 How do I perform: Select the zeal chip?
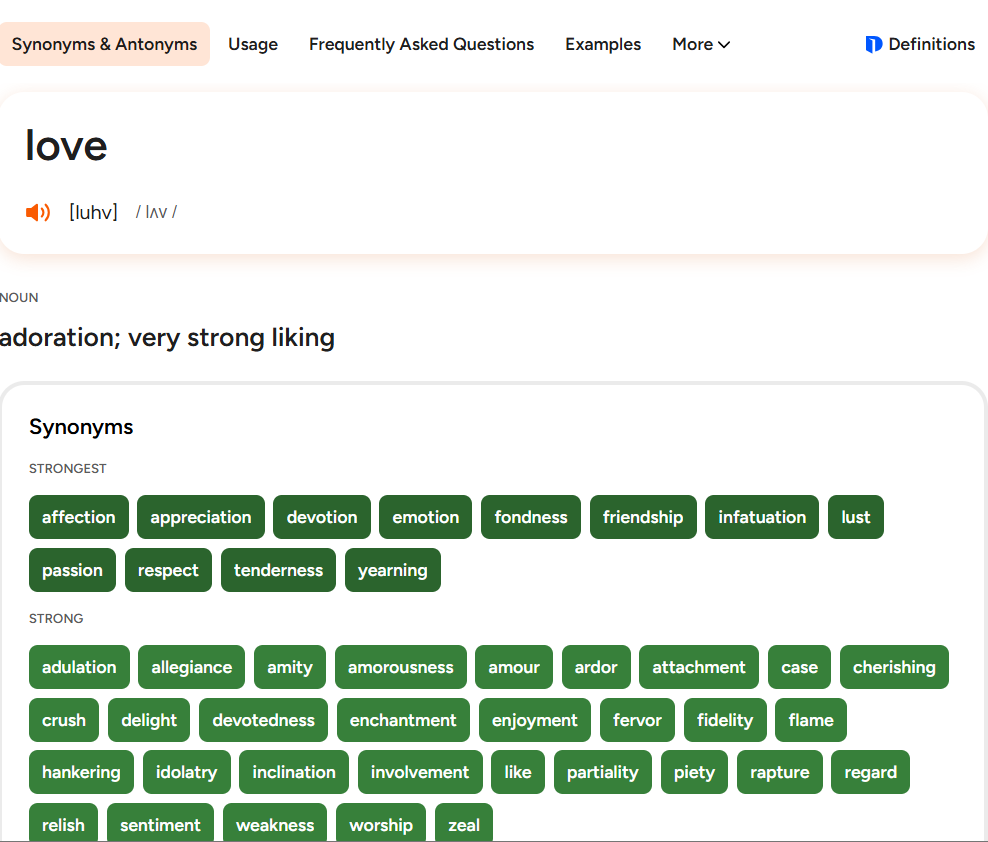click(x=464, y=823)
